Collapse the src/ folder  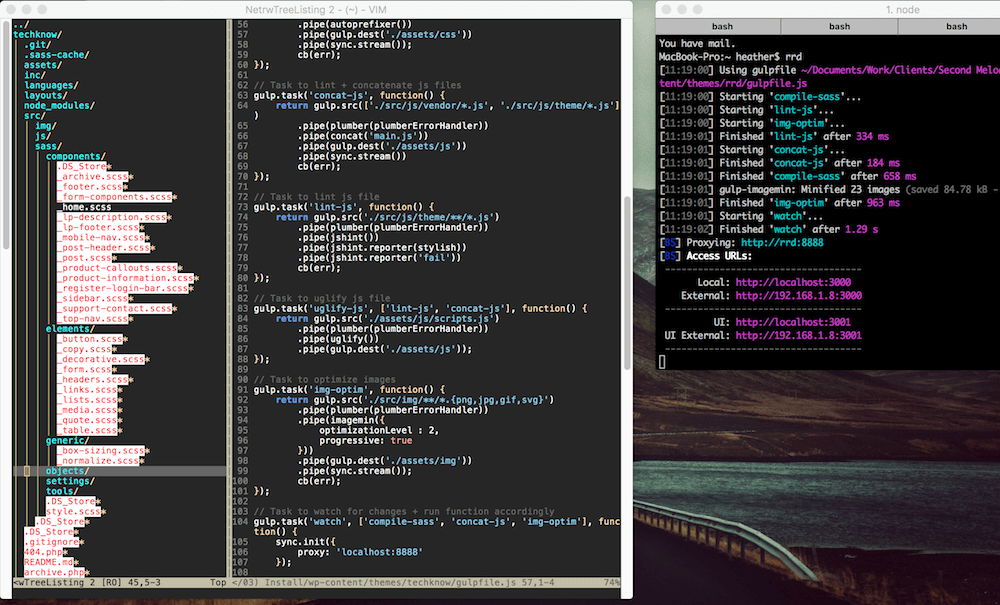coord(35,116)
